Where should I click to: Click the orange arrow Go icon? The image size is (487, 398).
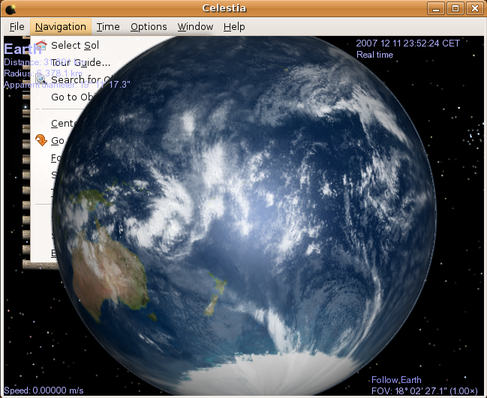(x=41, y=140)
